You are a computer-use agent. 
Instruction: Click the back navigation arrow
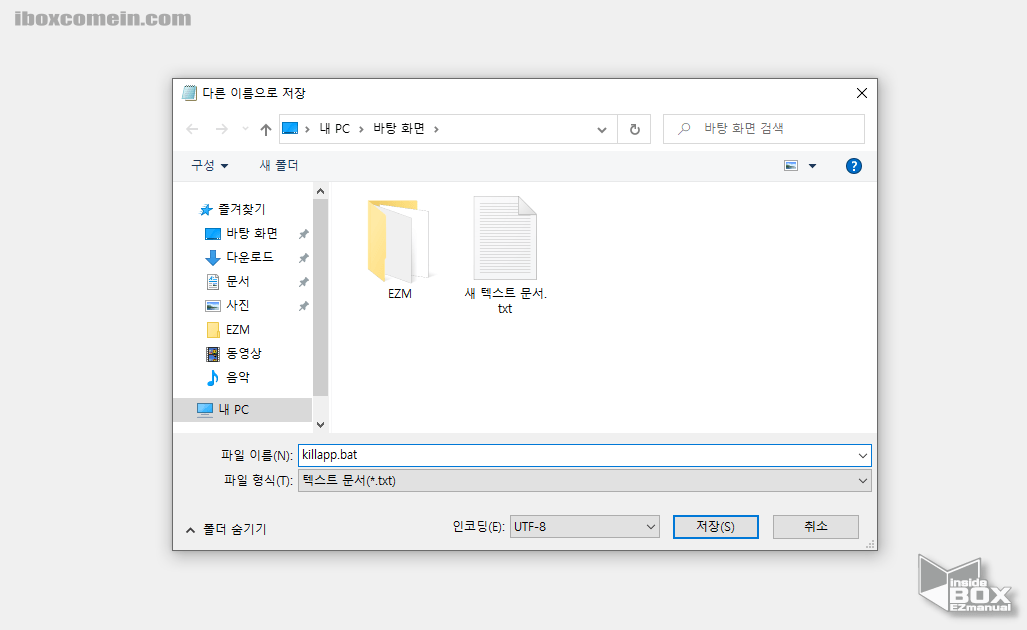pos(192,128)
